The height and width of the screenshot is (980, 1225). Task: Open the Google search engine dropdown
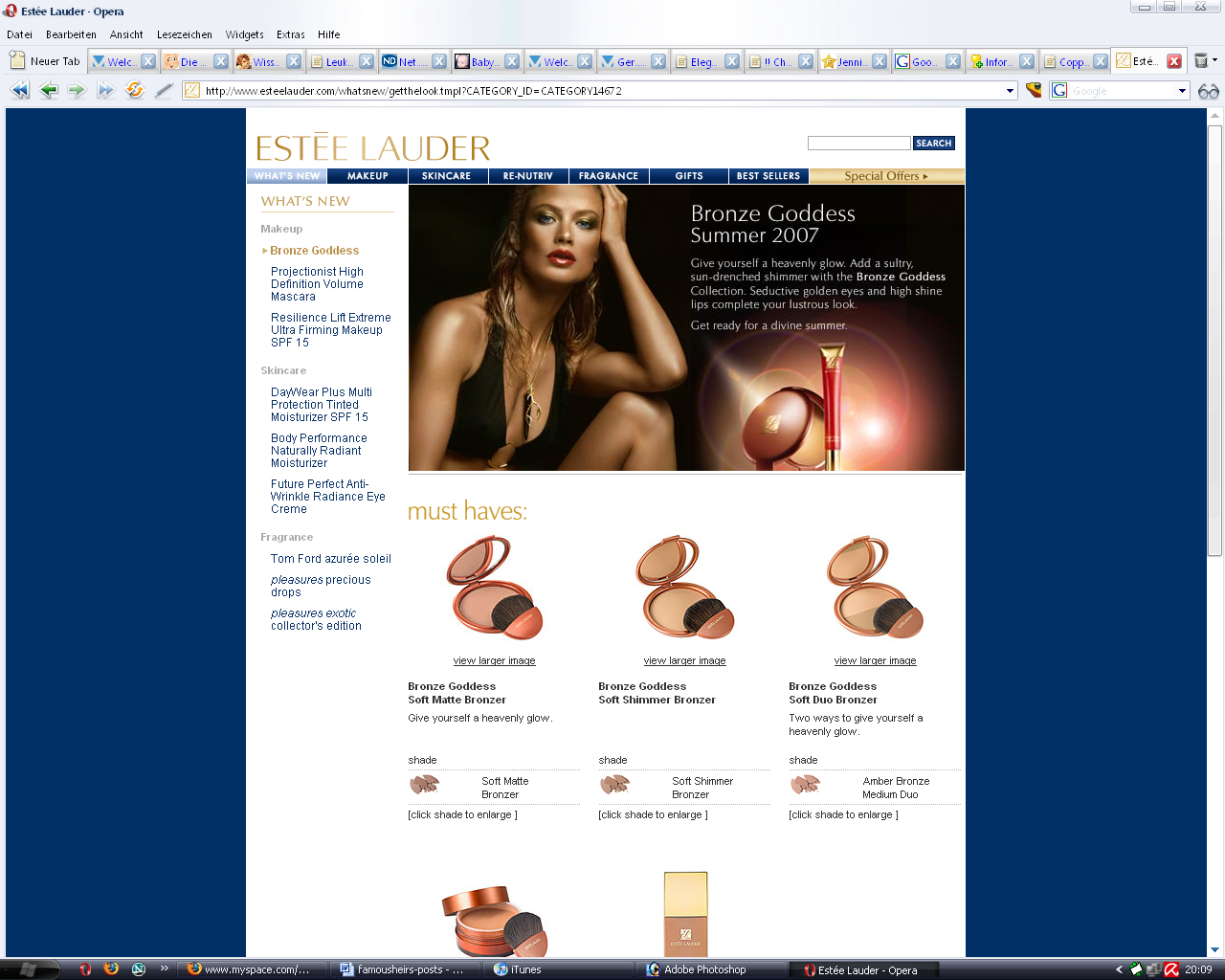(1182, 91)
